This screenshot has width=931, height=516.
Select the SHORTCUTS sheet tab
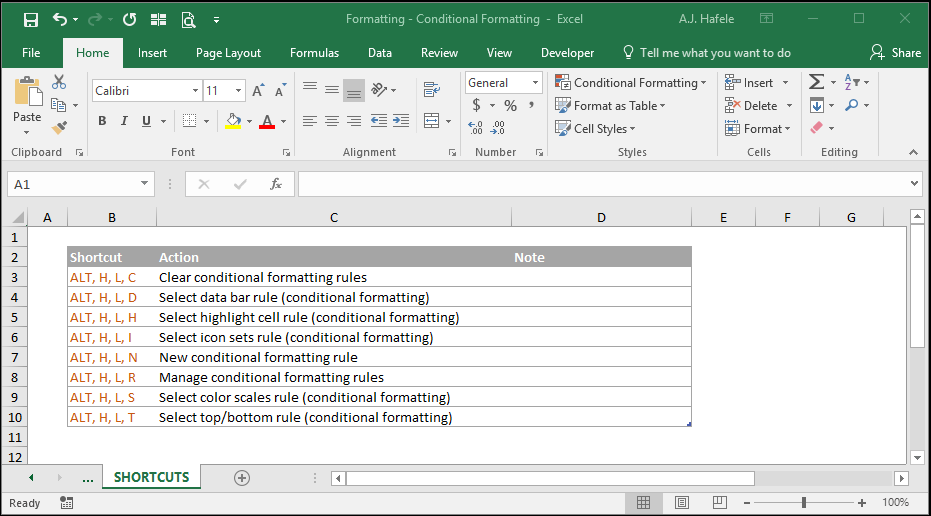[x=151, y=477]
